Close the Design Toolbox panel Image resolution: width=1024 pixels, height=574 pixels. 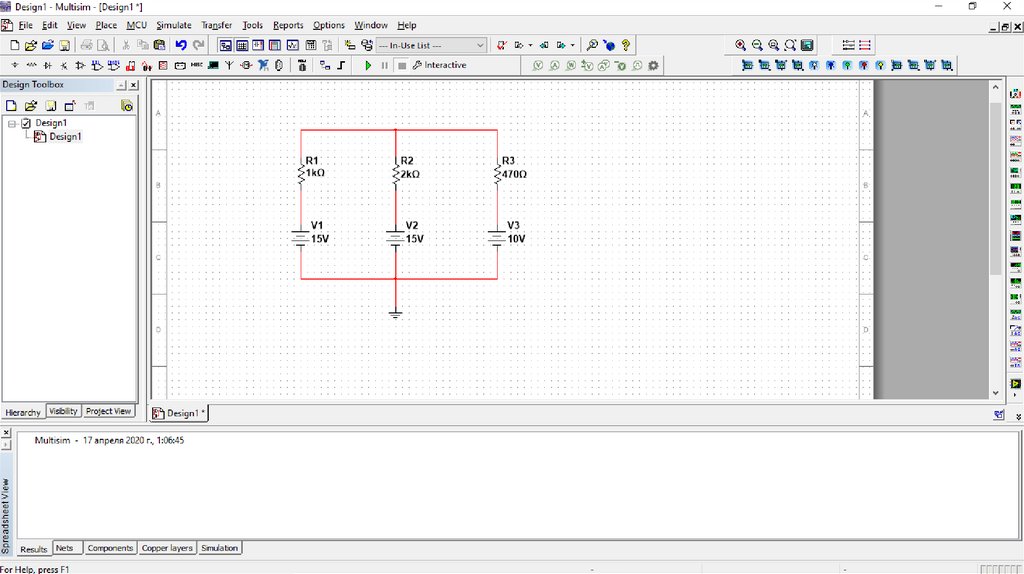coord(134,86)
